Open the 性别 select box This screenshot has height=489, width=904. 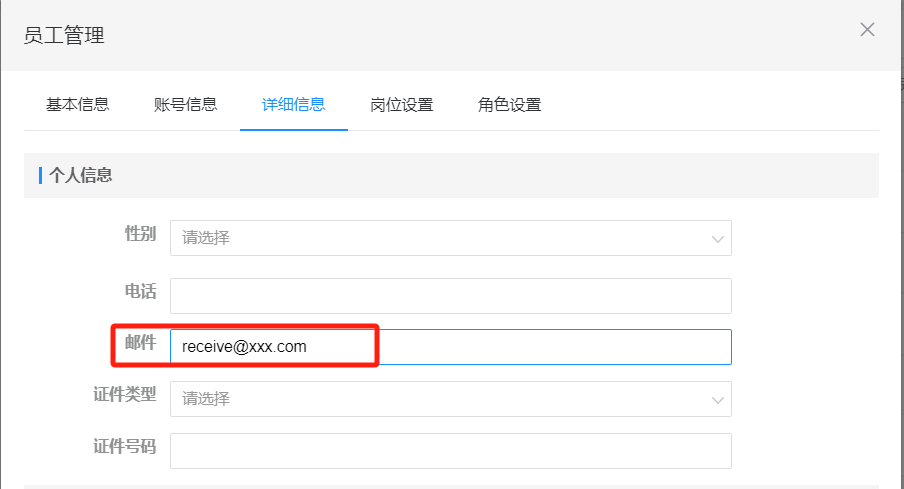pos(440,238)
